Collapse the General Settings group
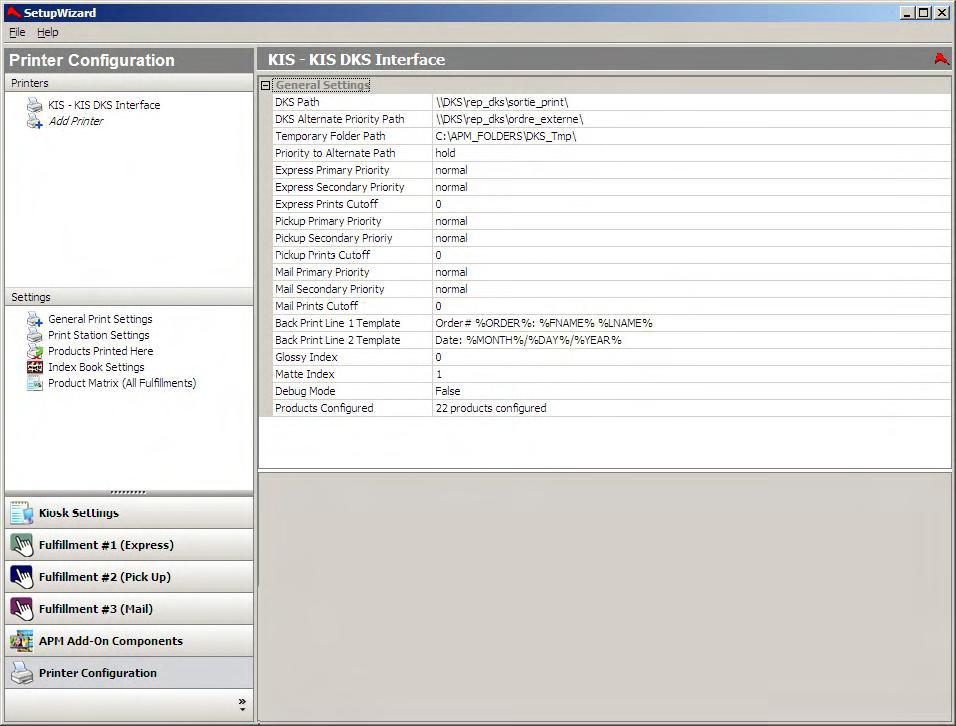 [265, 85]
